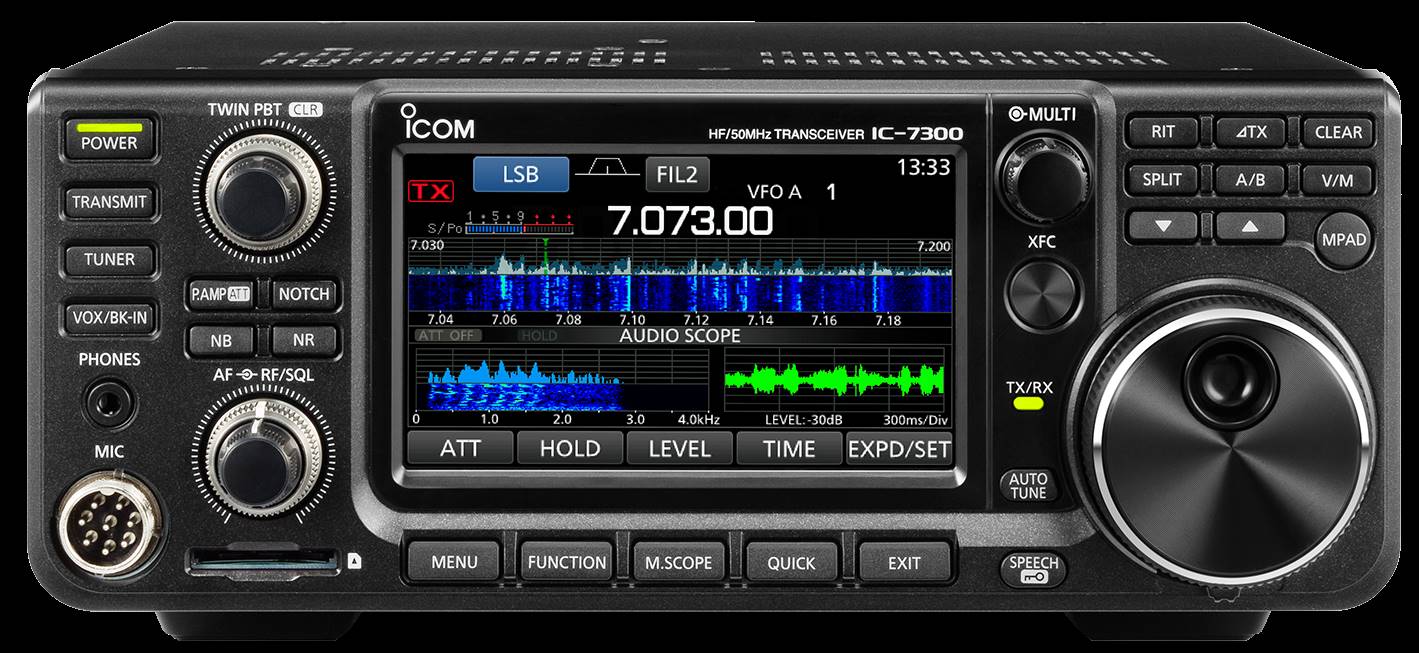
Task: Tap the FIL2 filter selector on screen
Action: click(x=677, y=174)
